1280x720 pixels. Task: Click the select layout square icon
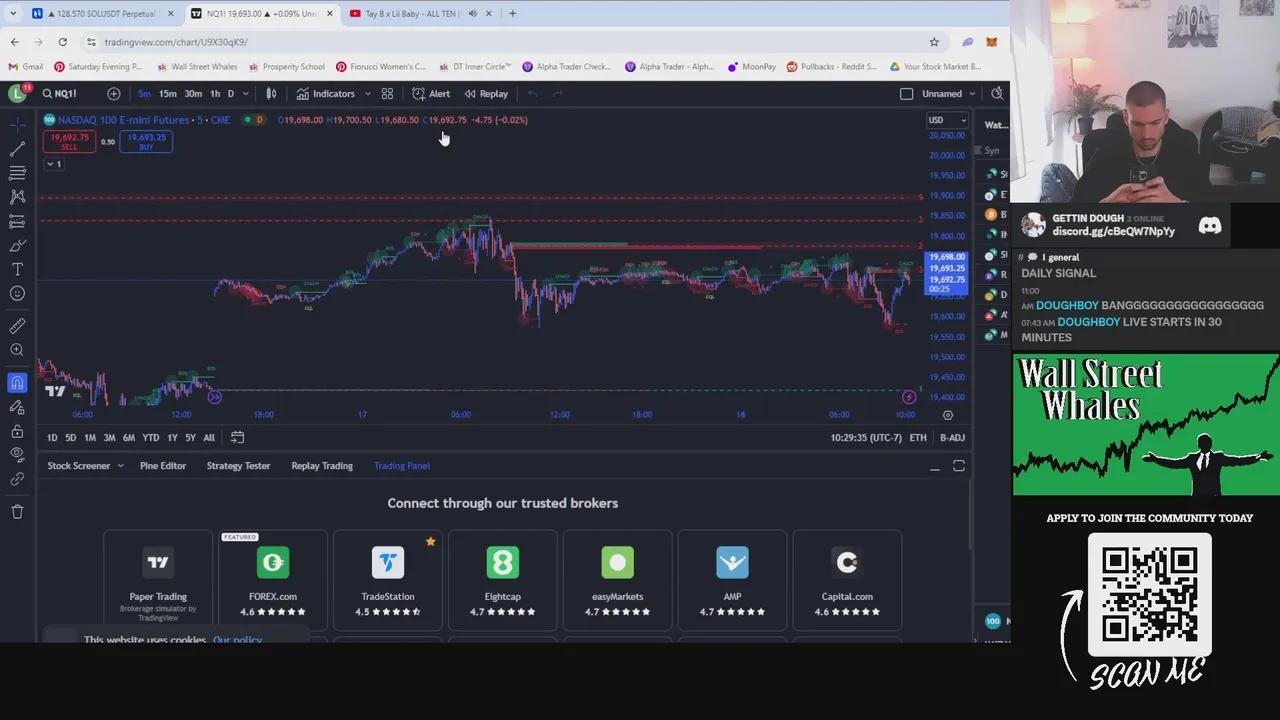point(906,93)
